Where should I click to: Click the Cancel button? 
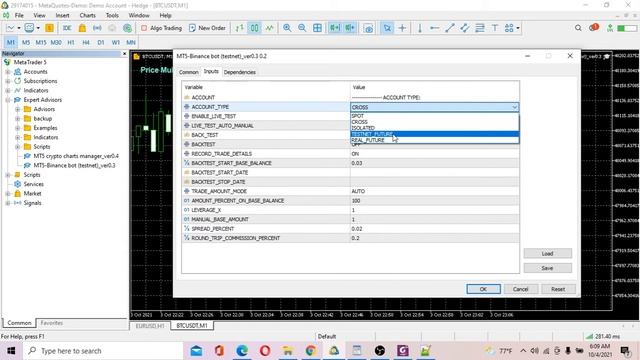pyautogui.click(x=520, y=289)
